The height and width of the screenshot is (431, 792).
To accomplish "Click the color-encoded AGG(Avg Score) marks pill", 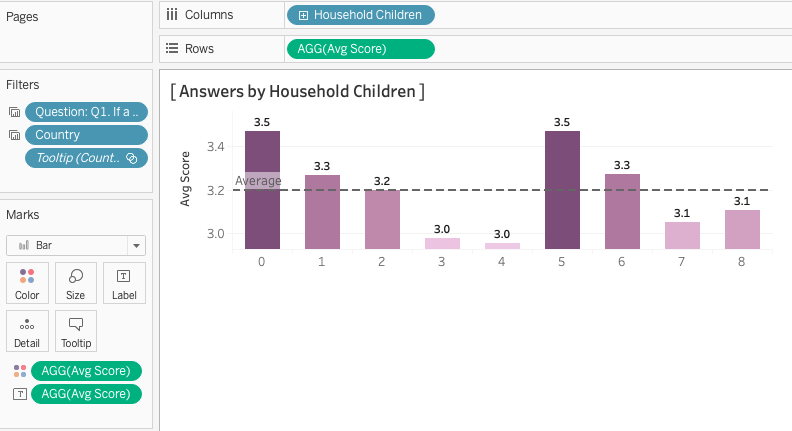I will tap(86, 371).
